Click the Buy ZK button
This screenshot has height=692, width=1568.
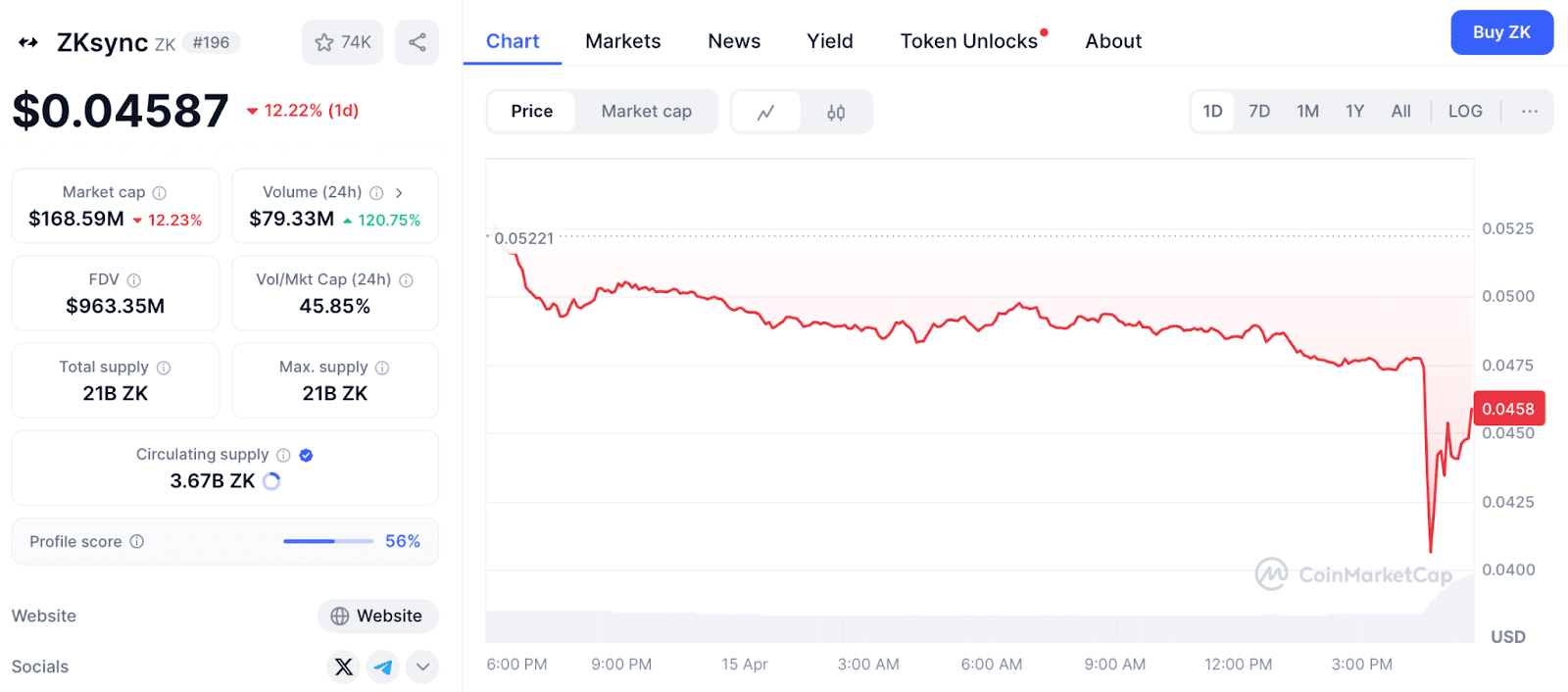tap(1500, 32)
